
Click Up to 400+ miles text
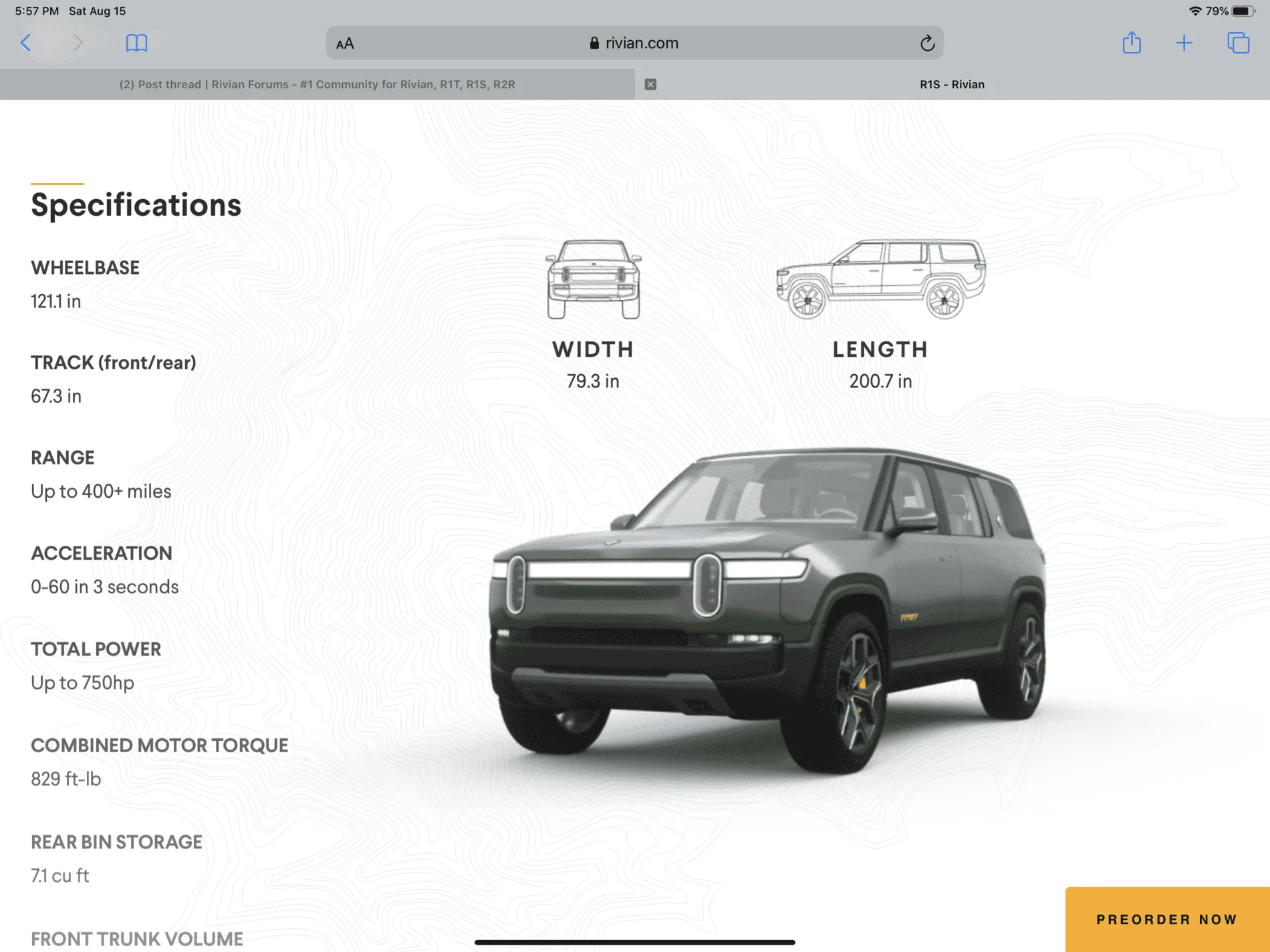point(101,491)
